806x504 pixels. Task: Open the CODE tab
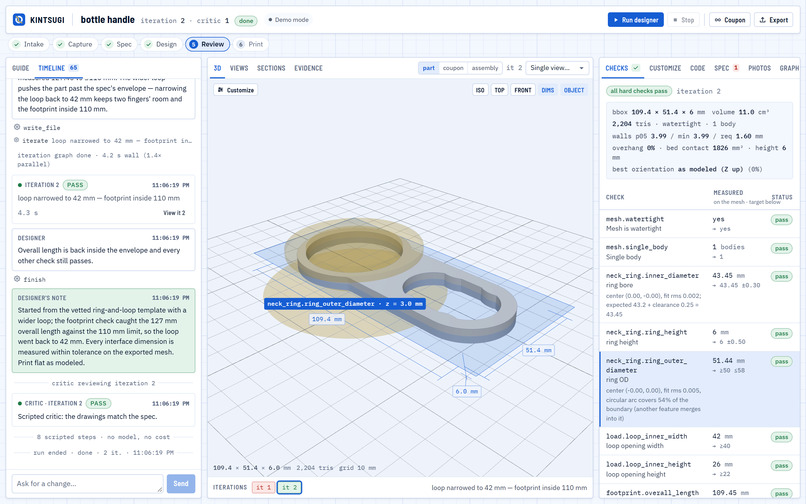[x=698, y=68]
